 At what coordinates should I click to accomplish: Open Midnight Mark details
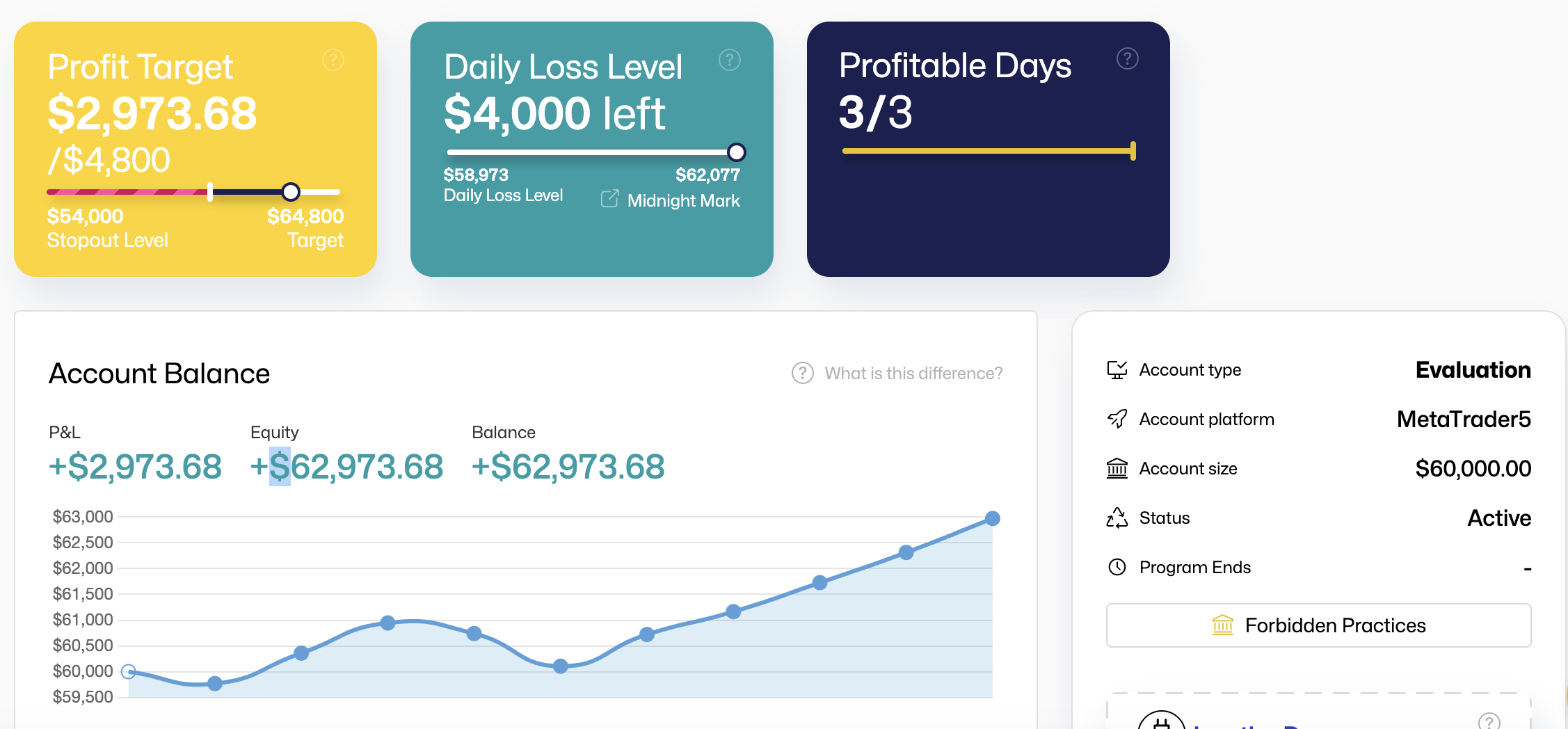(x=683, y=200)
